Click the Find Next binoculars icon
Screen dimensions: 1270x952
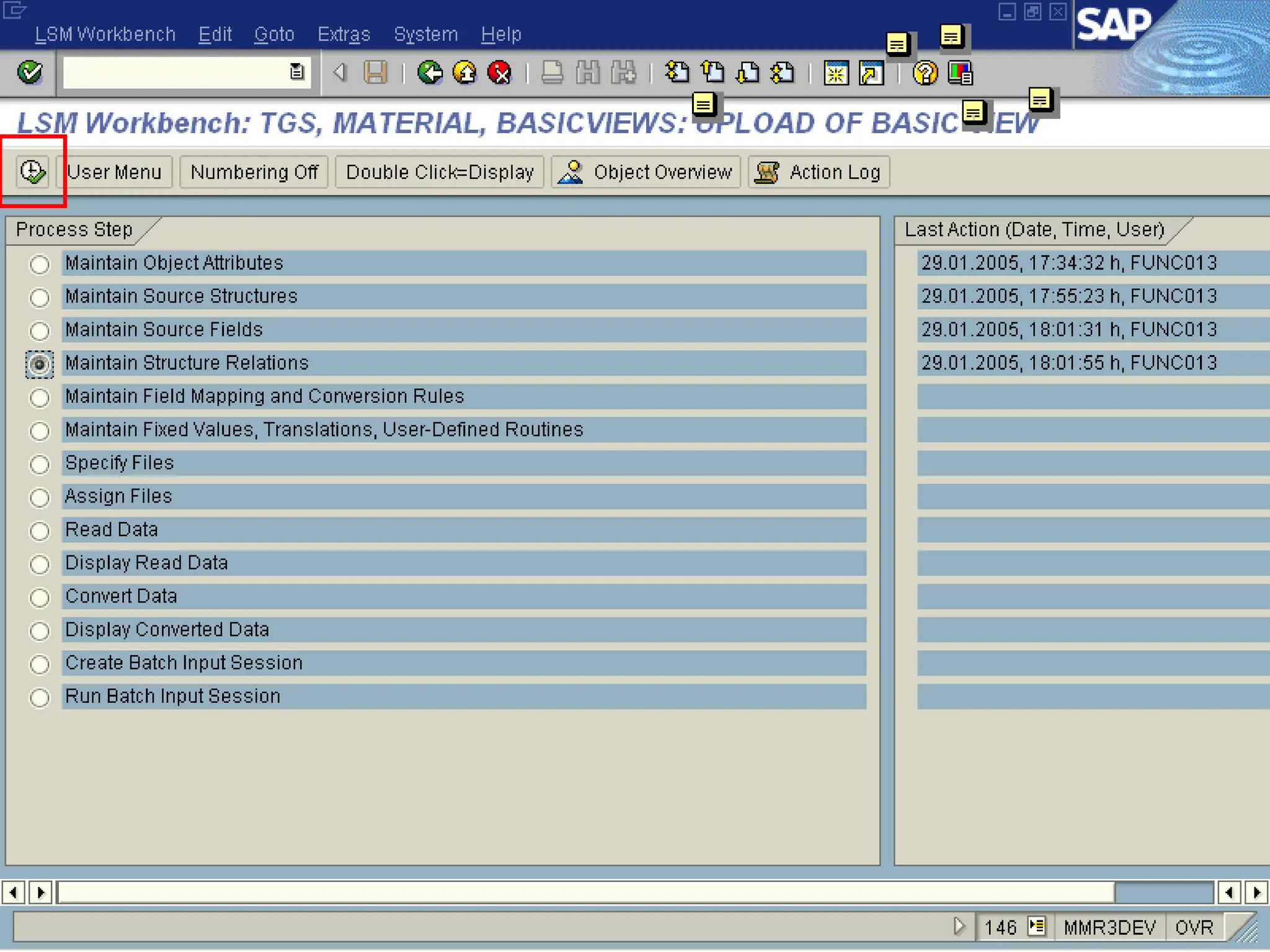coord(623,73)
